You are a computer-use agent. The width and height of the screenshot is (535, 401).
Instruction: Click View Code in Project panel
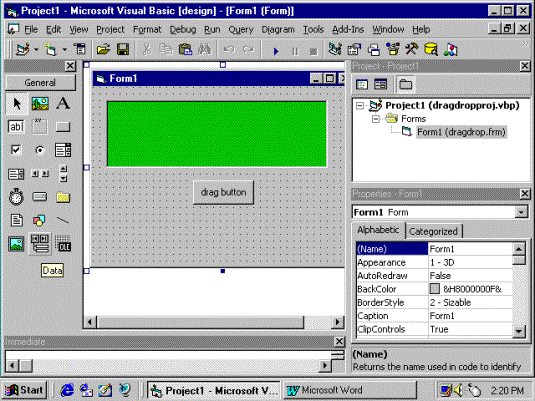pyautogui.click(x=362, y=84)
